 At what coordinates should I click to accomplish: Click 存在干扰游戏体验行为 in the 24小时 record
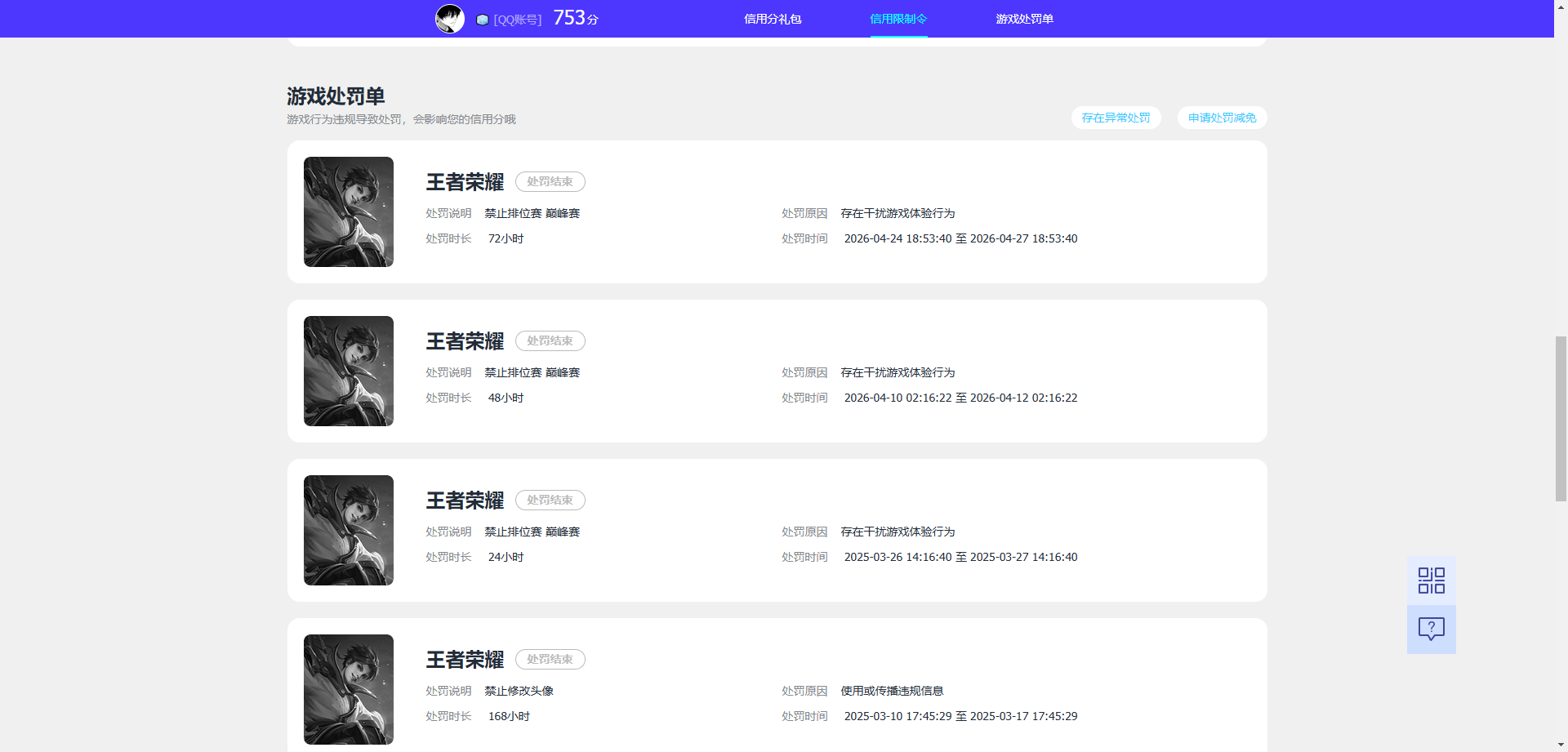tap(898, 532)
